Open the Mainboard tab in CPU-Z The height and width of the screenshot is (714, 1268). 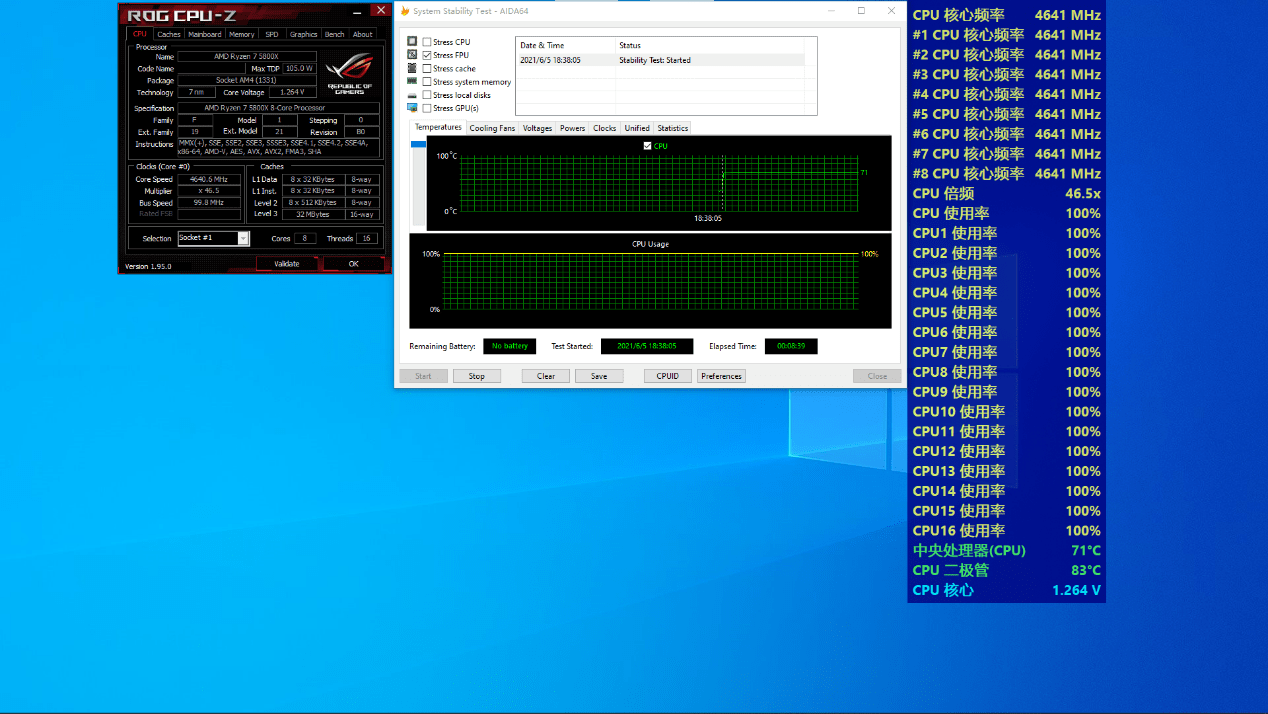pos(205,34)
